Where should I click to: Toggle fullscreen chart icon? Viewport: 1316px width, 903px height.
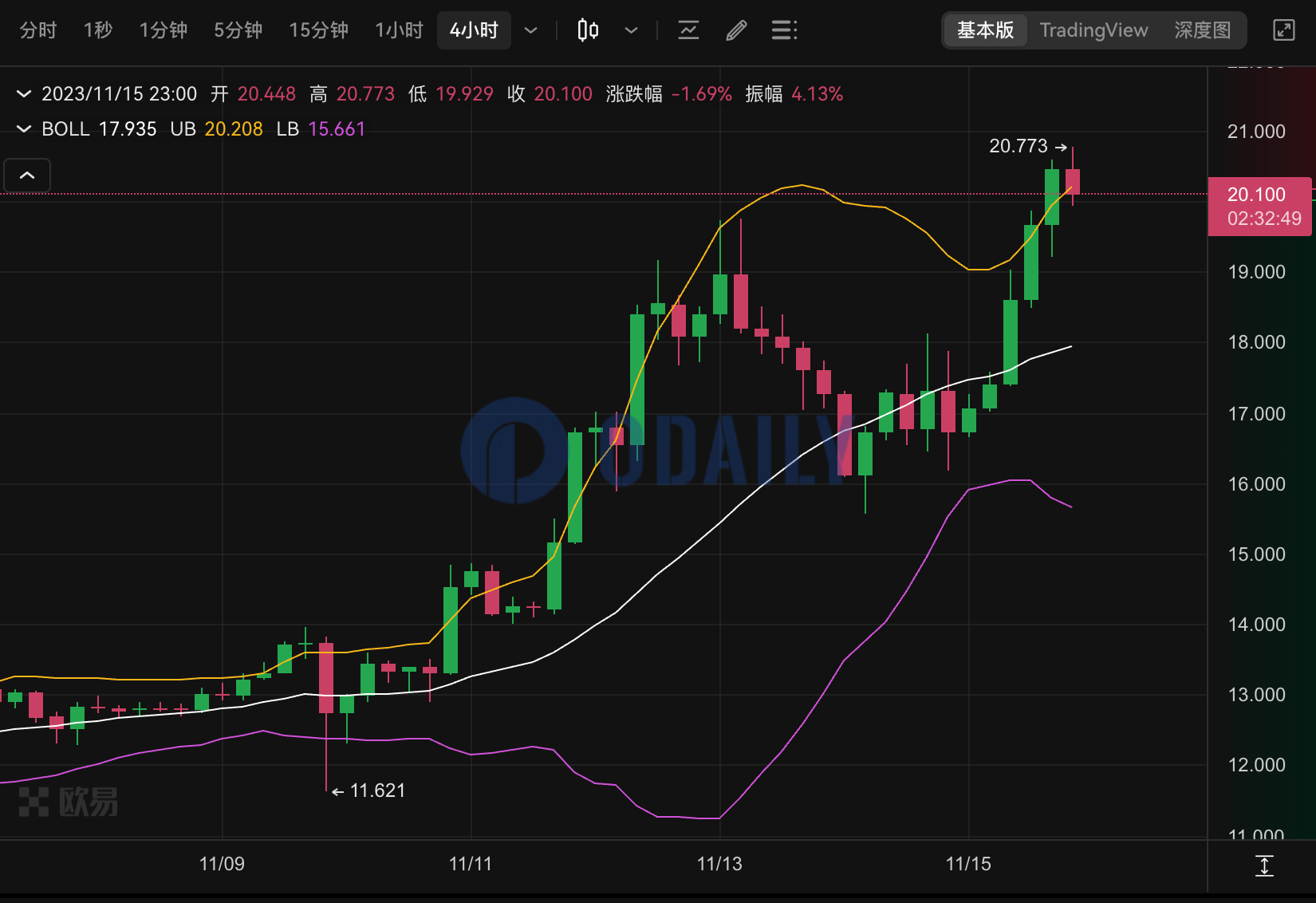click(x=1283, y=30)
